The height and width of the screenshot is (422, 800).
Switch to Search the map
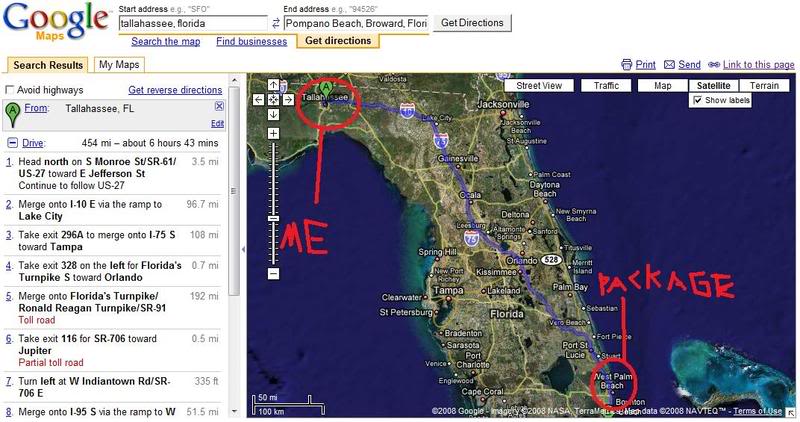coord(166,41)
